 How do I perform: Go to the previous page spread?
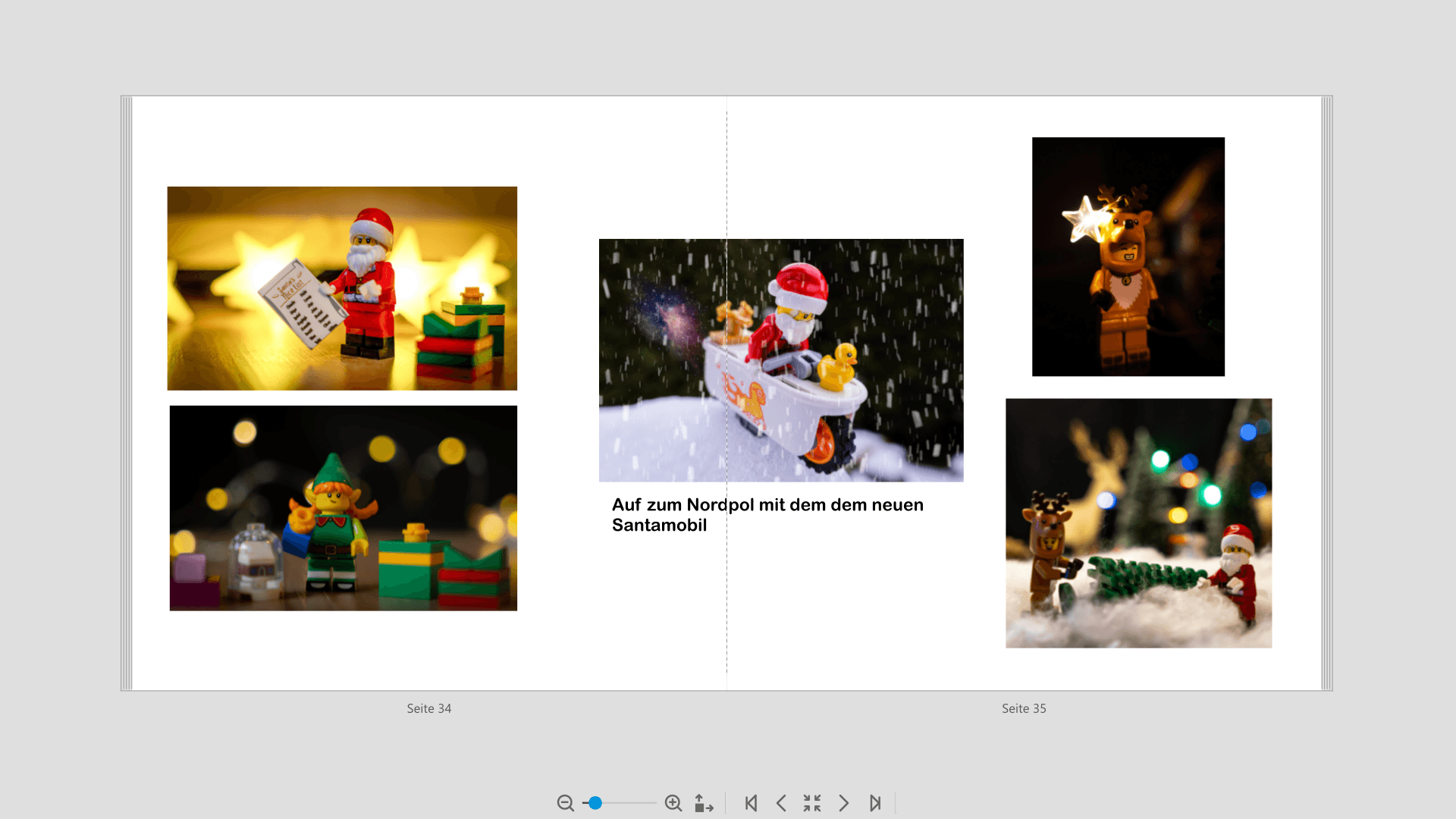781,803
